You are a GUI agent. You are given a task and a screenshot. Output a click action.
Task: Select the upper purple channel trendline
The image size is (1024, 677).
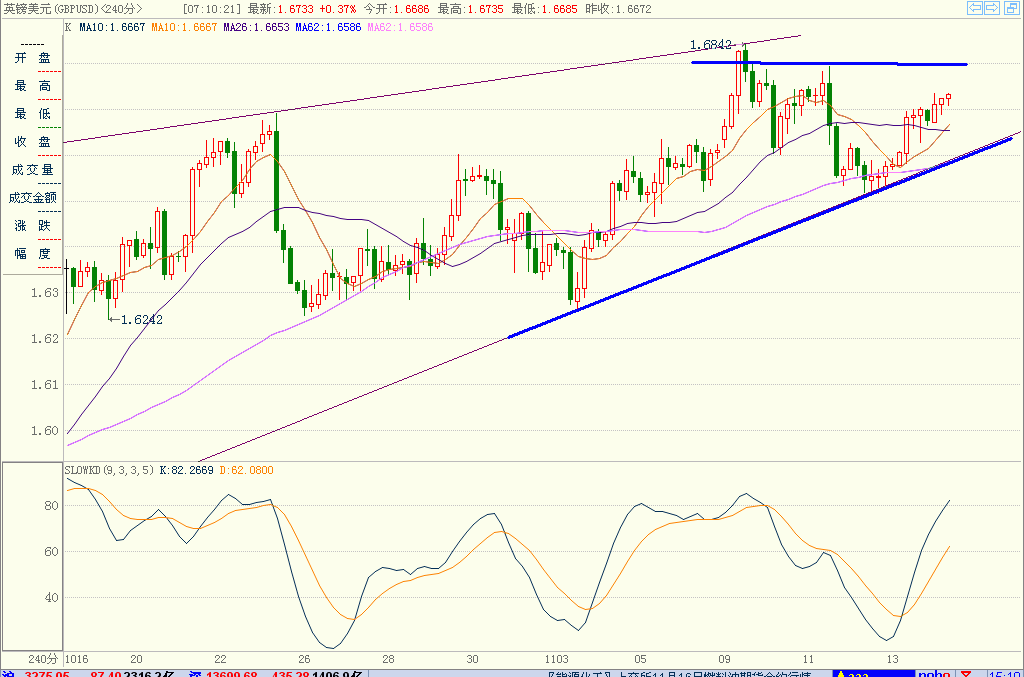point(432,89)
